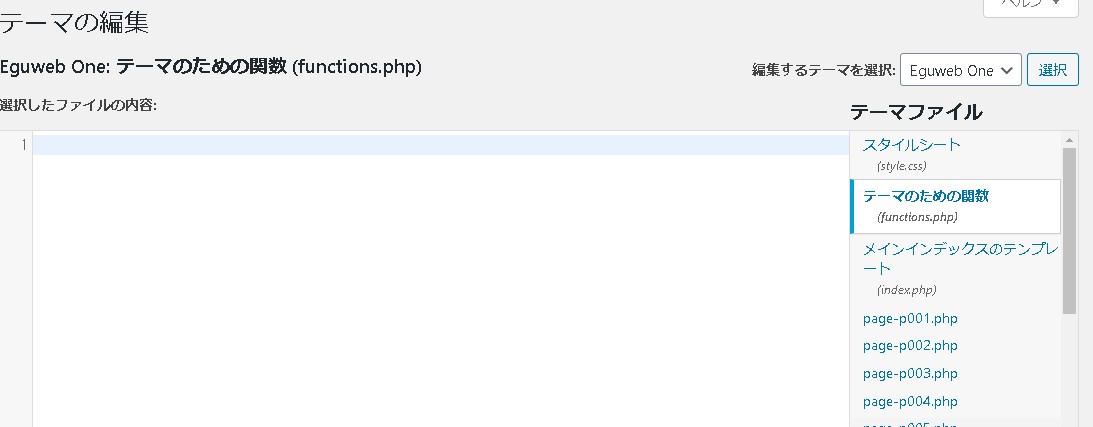Open メインインデックスのテンプレート (index.php) file

point(959,258)
